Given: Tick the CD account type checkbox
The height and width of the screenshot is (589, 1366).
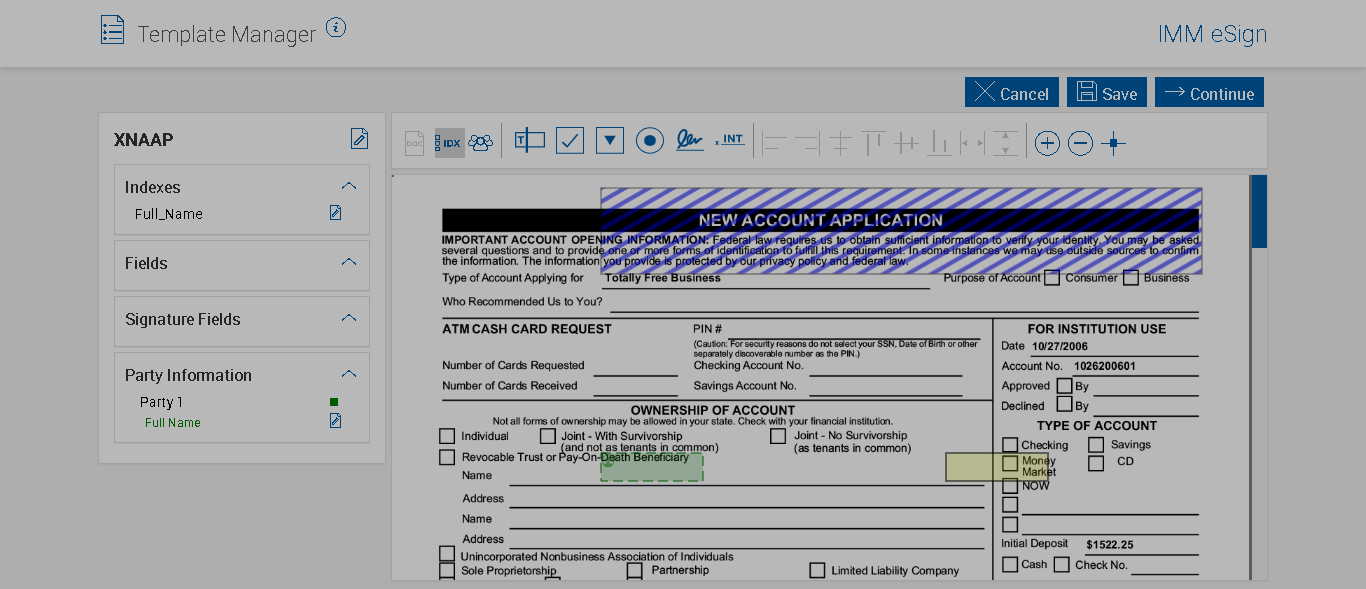Looking at the screenshot, I should click(1096, 463).
